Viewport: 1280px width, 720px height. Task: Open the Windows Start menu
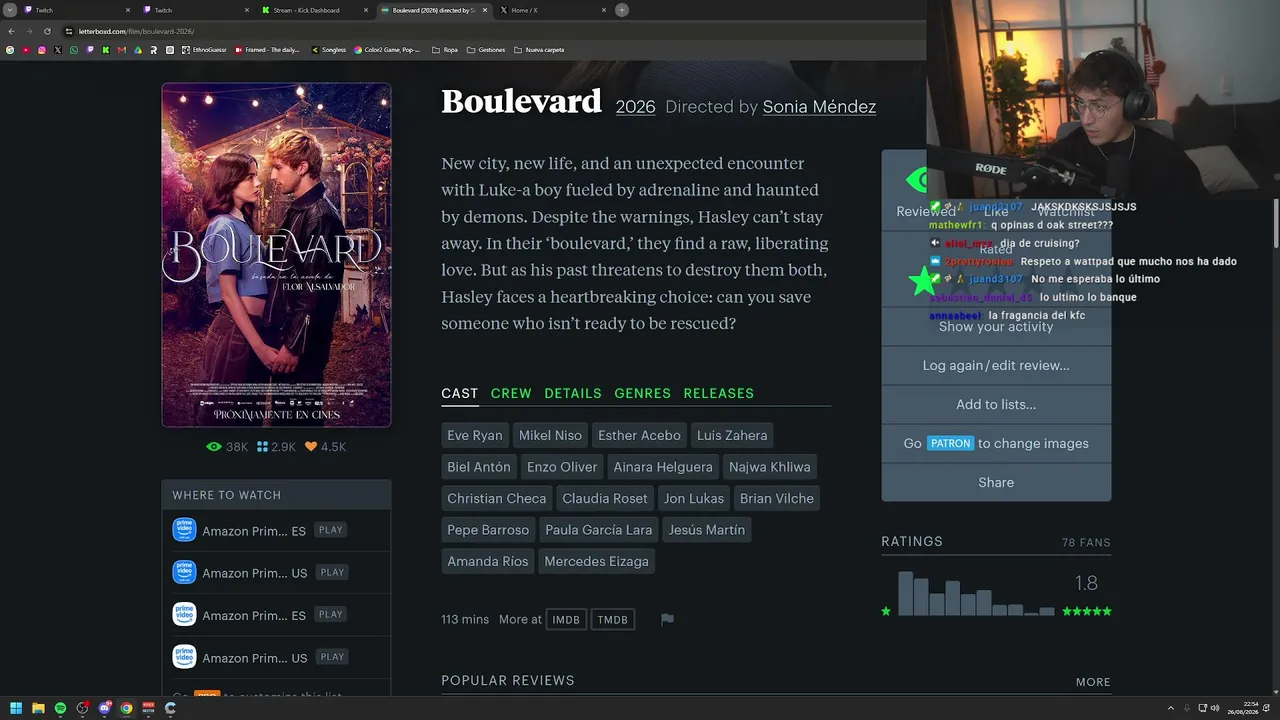coord(16,708)
